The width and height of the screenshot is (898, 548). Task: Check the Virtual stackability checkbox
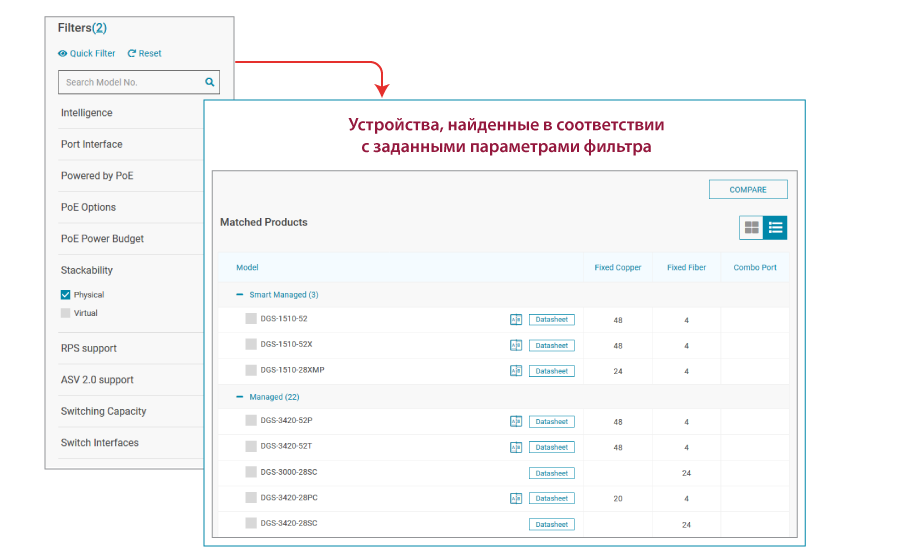click(x=66, y=313)
